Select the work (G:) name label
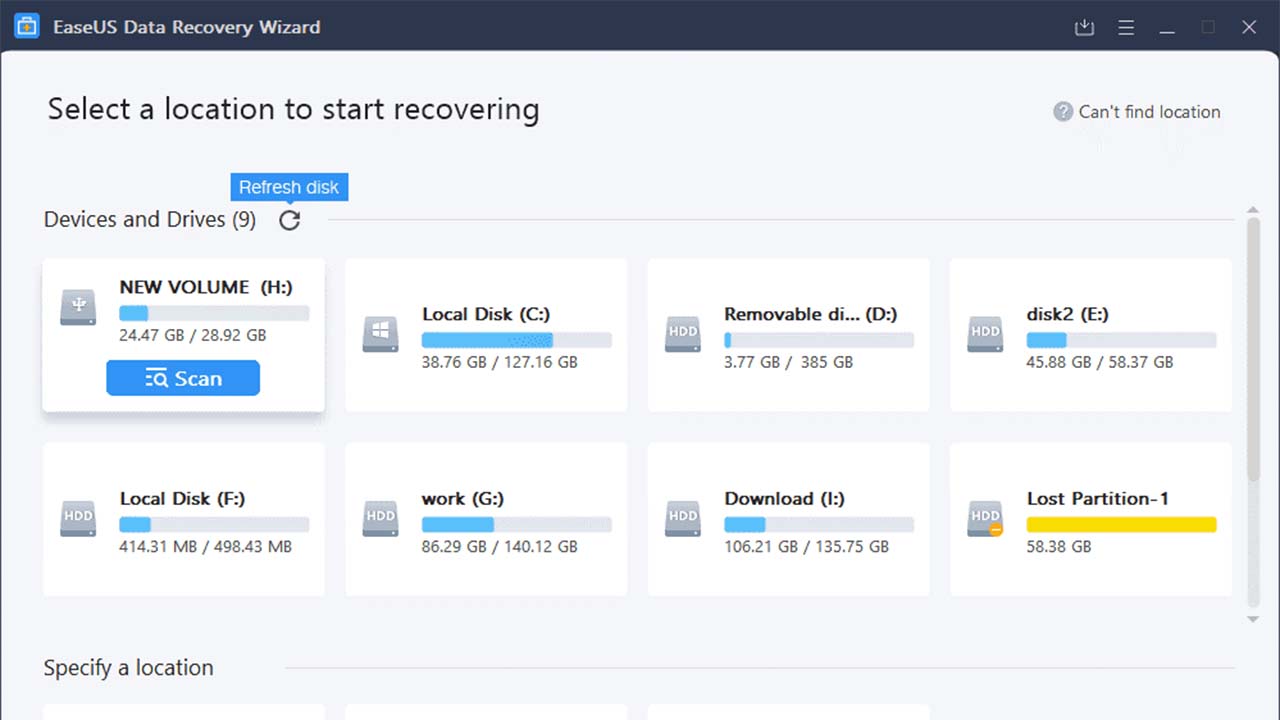The image size is (1280, 720). click(x=463, y=498)
